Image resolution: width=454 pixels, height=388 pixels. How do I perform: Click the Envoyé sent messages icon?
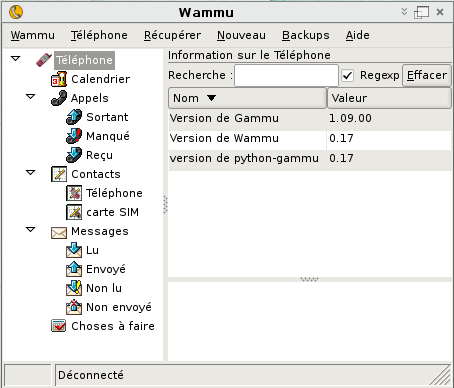[74, 269]
